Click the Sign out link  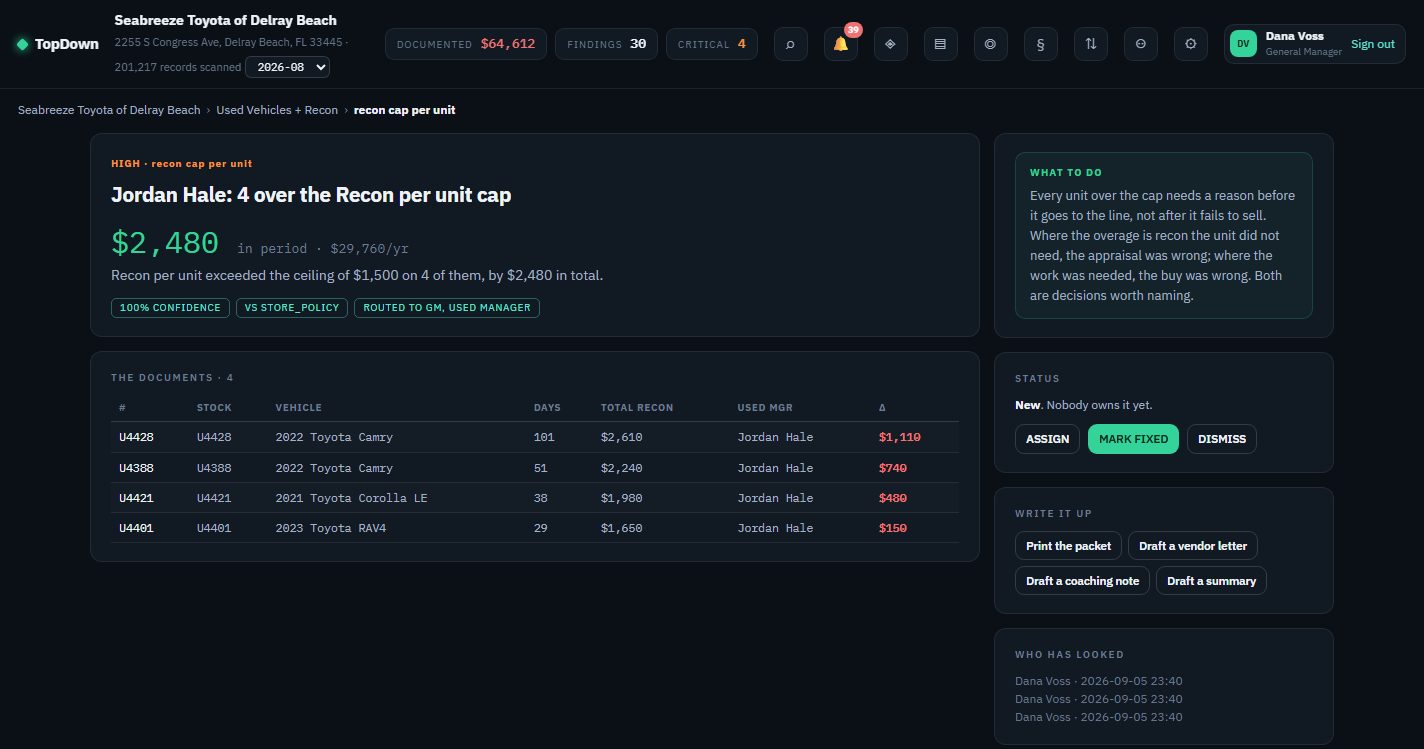point(1372,44)
